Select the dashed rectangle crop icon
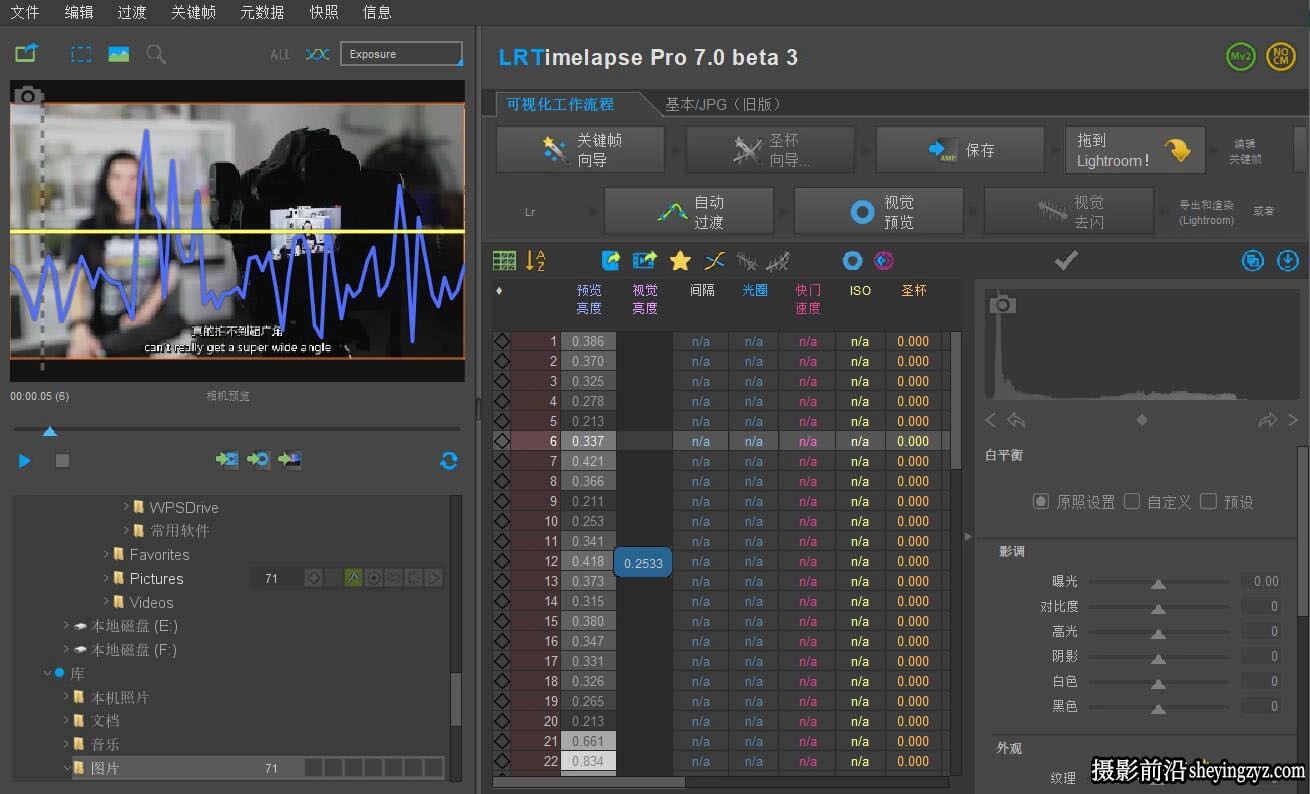1310x794 pixels. pos(81,54)
